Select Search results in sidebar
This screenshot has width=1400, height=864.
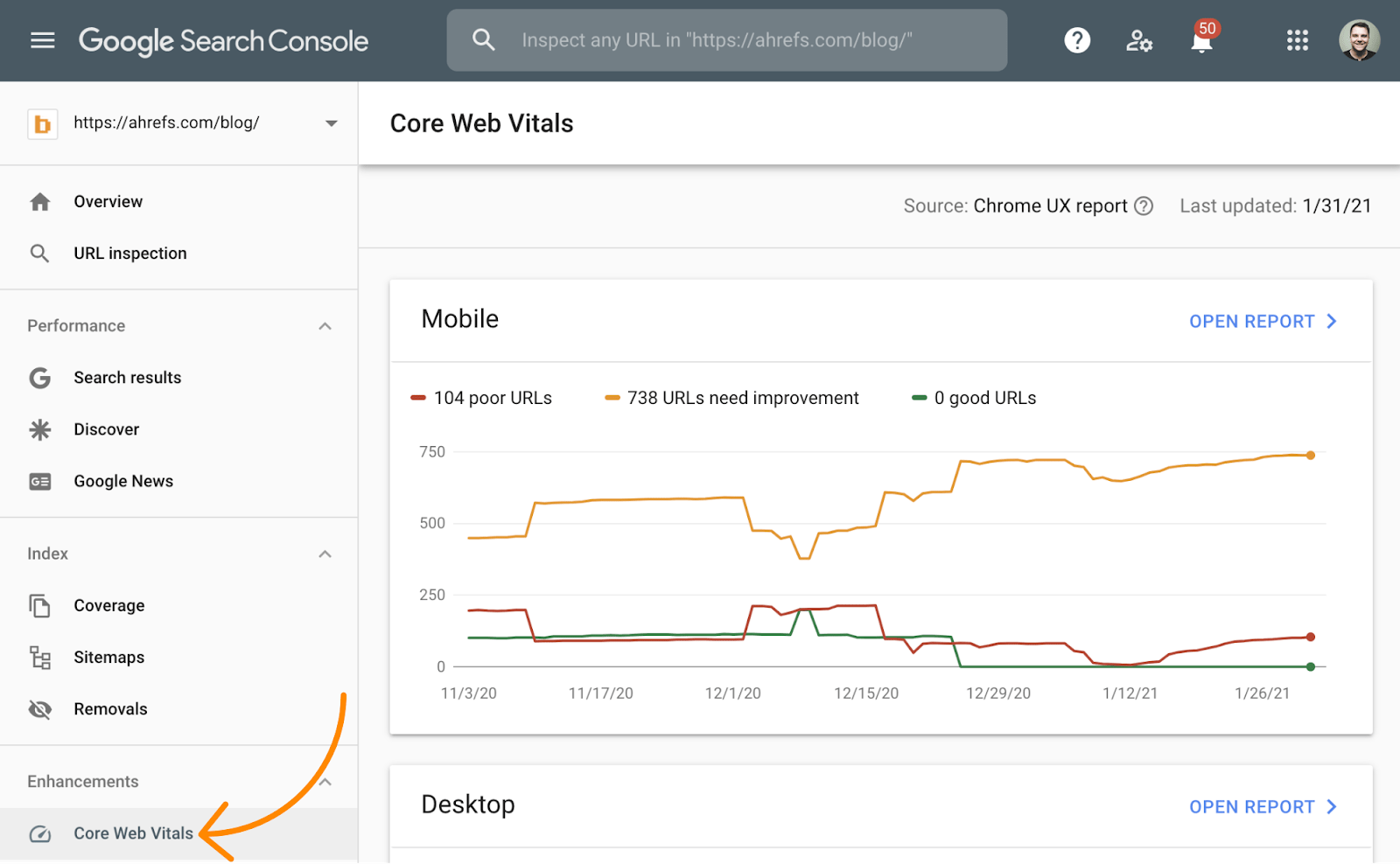pyautogui.click(x=127, y=378)
